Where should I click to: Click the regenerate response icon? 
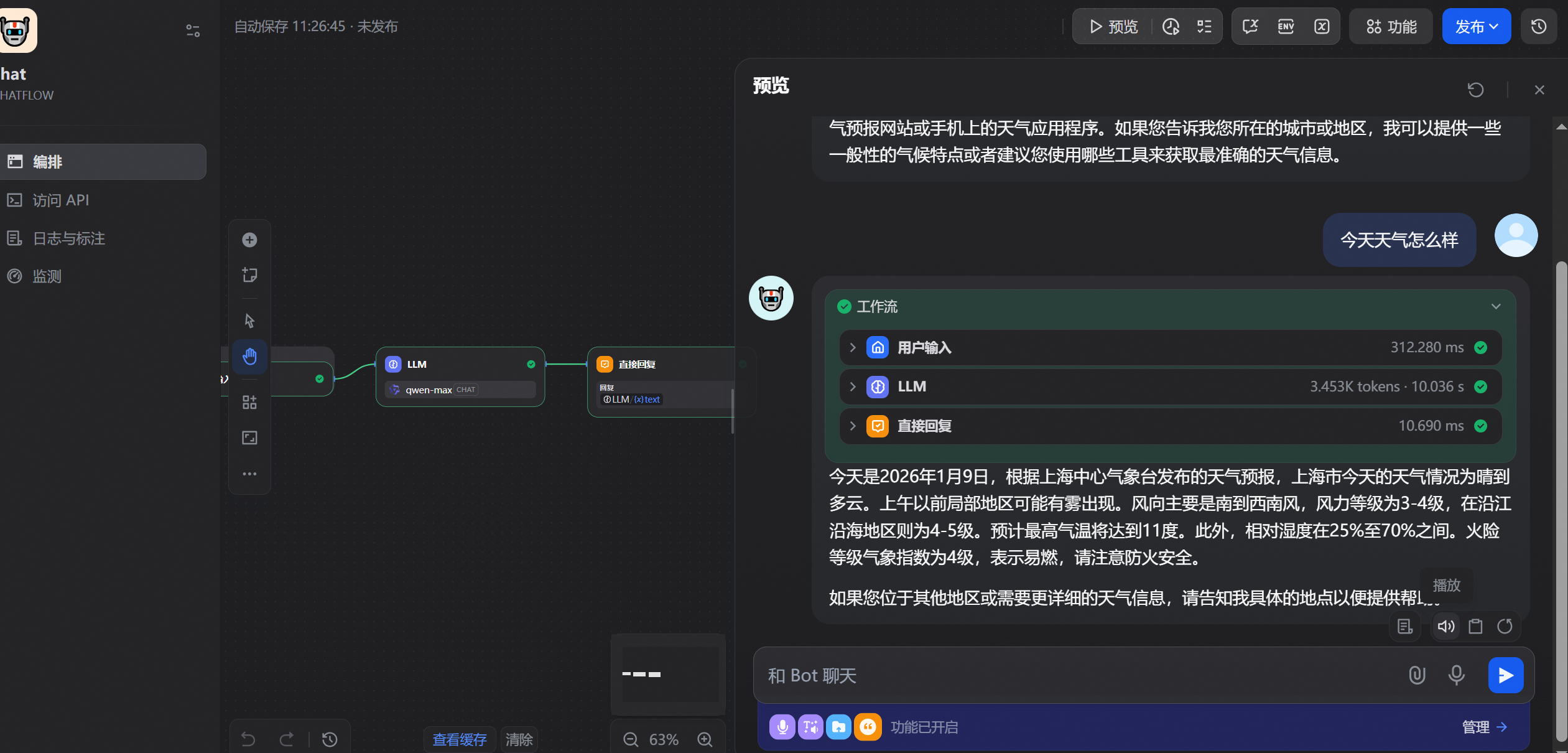point(1505,627)
